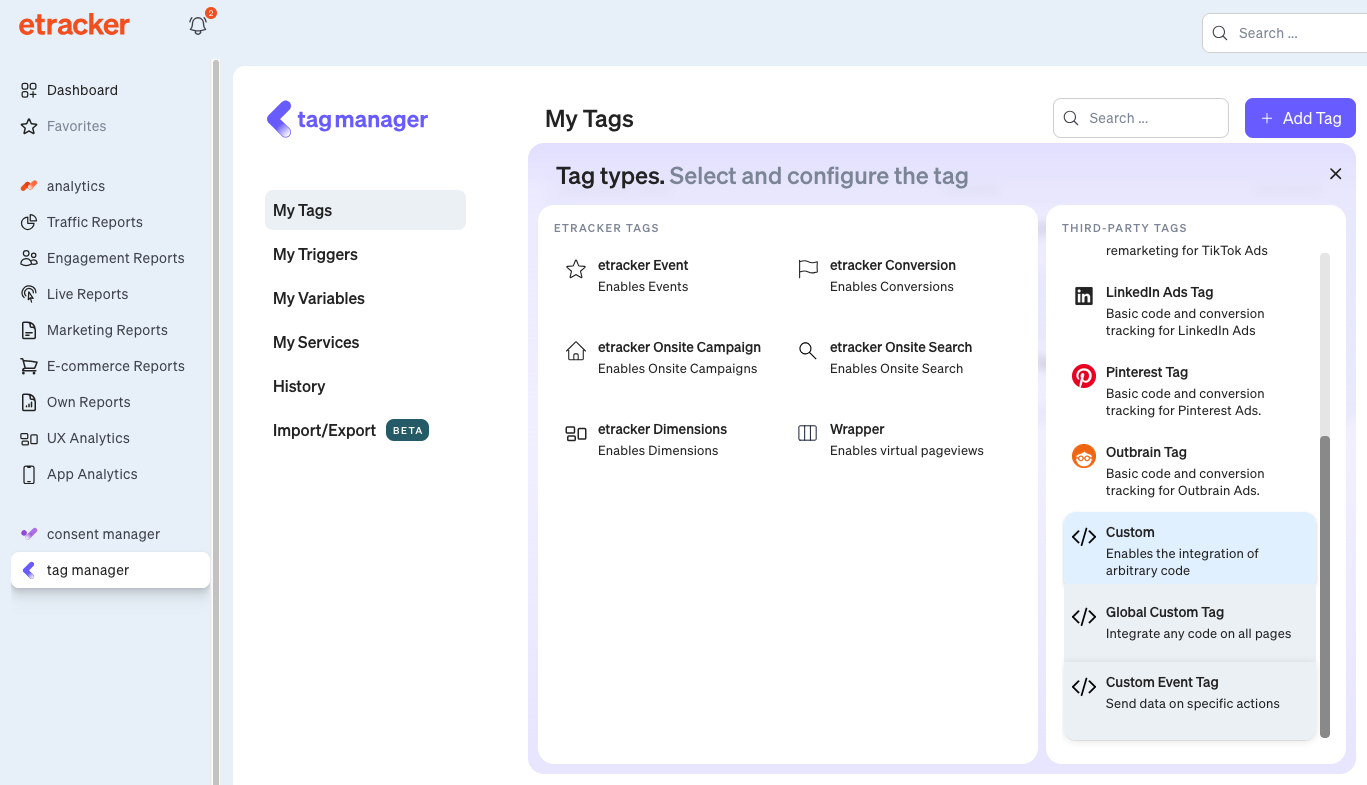Choose the Pinterest Tag option

point(1189,391)
